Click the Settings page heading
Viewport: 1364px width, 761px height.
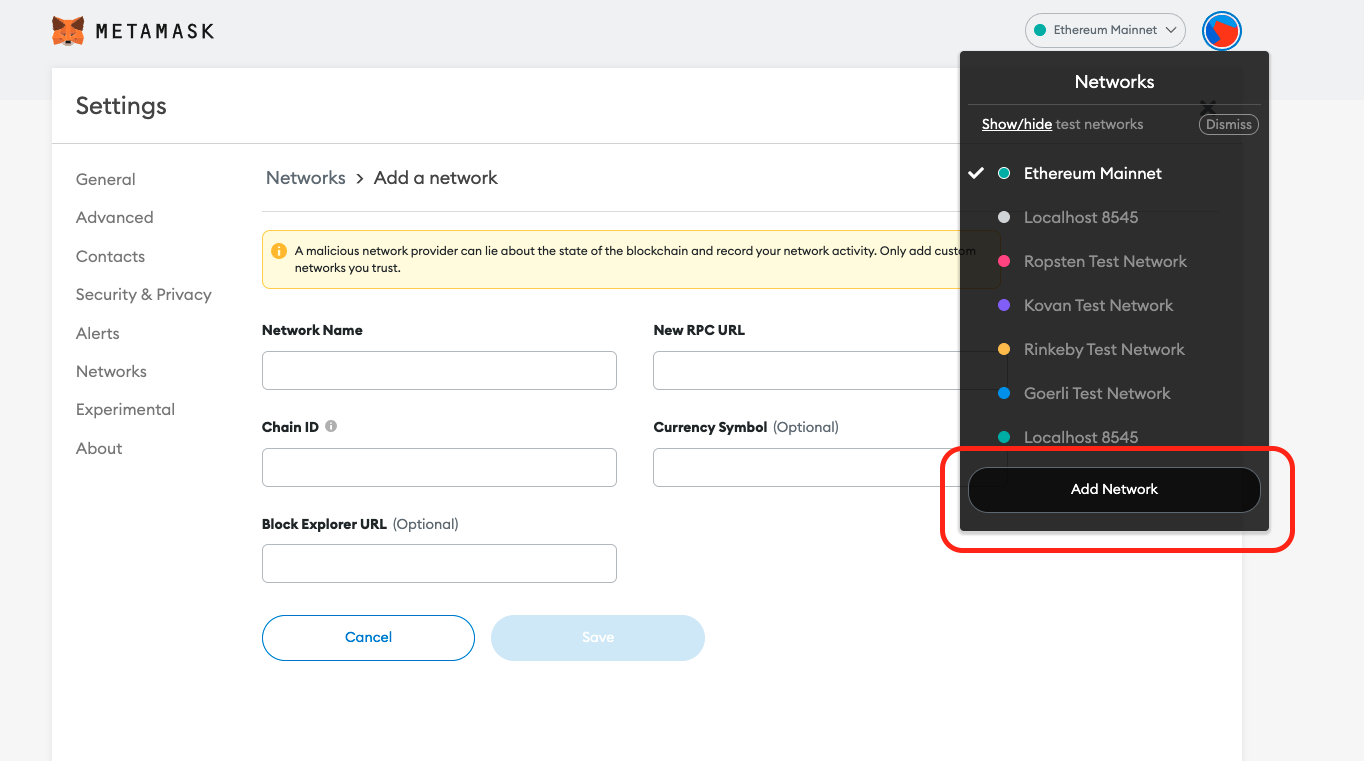click(x=121, y=106)
